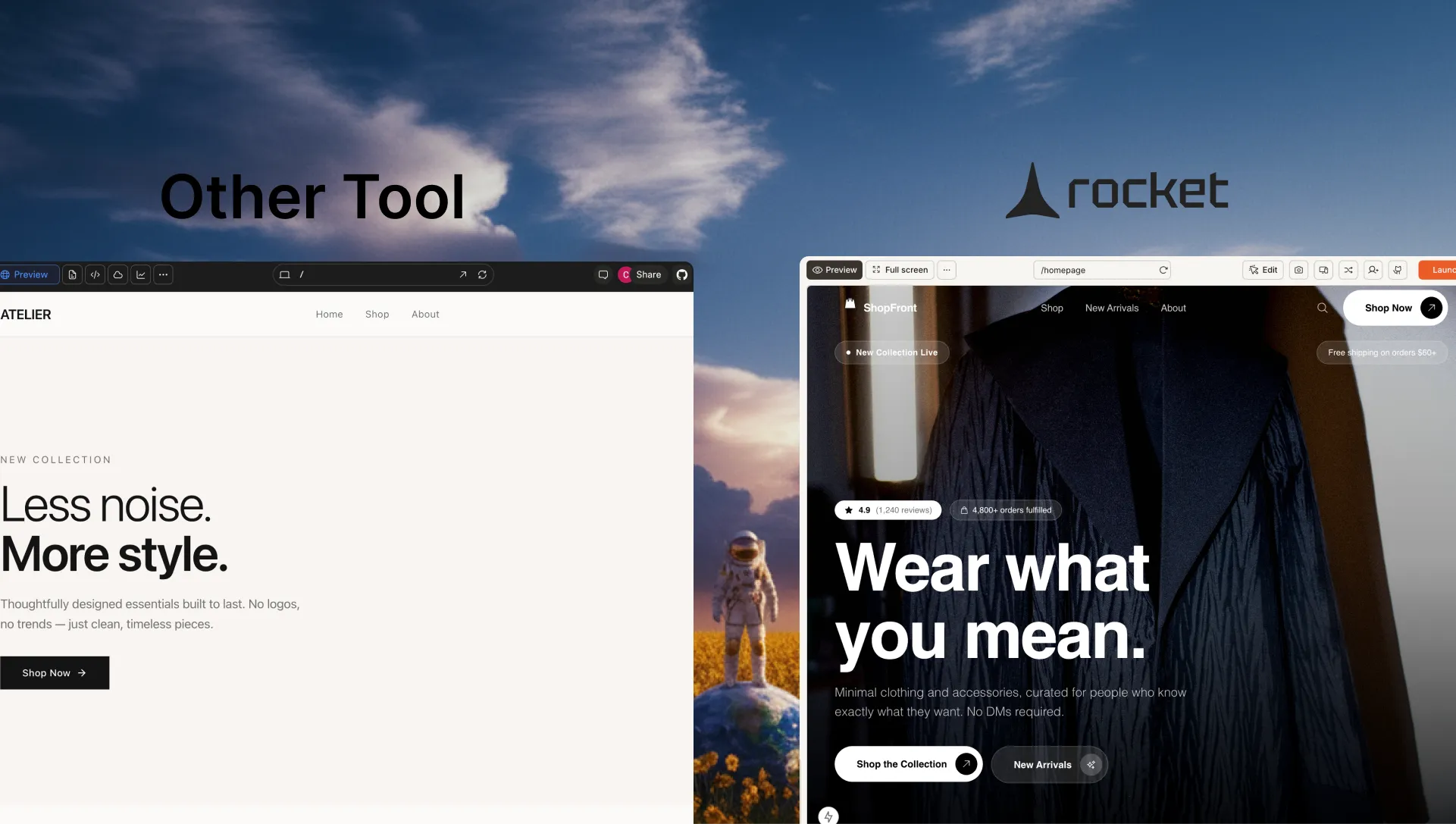Screen dimensions: 1456x824
Task: Click the GitHub icon beside Share
Action: click(x=682, y=275)
